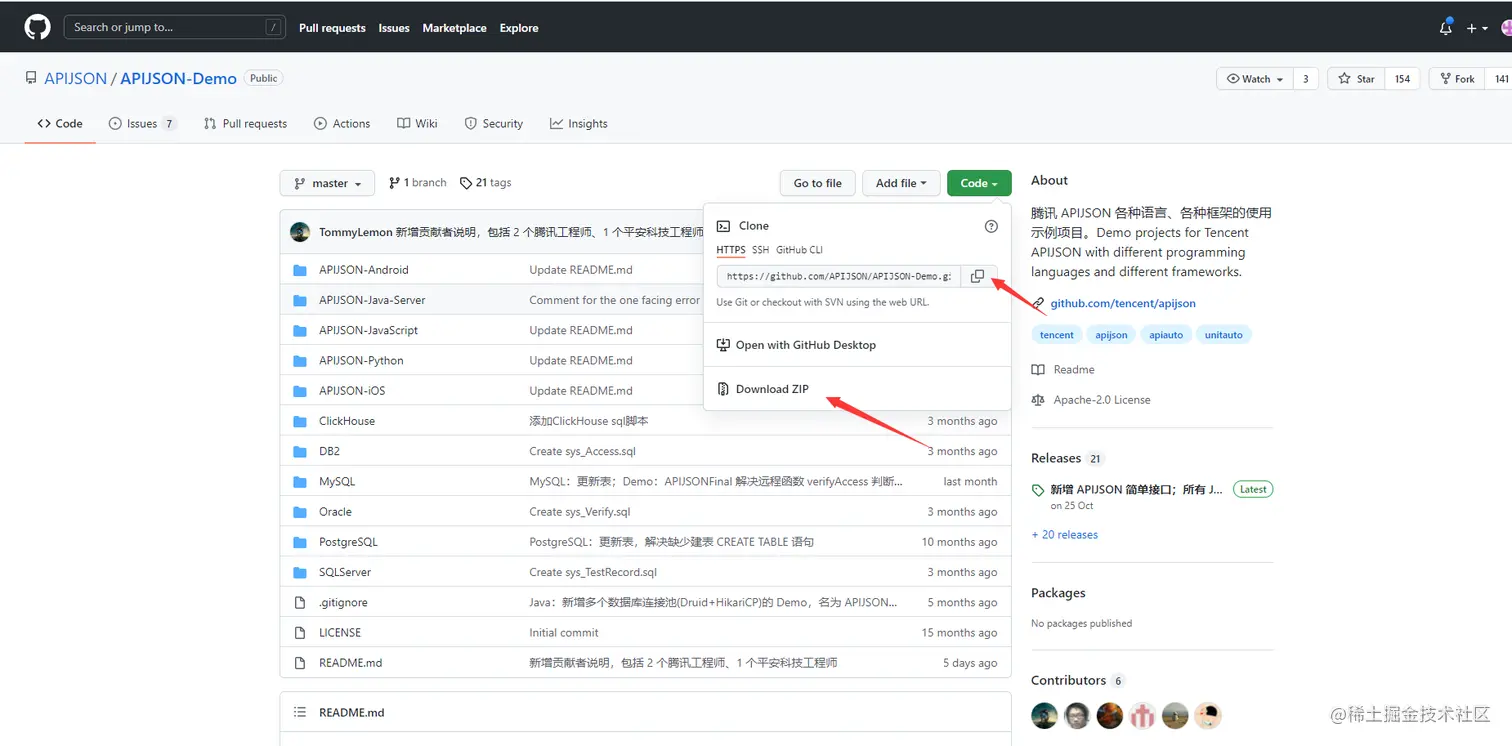Viewport: 1512px width, 746px height.
Task: Click Issues in top navigation
Action: pyautogui.click(x=394, y=28)
